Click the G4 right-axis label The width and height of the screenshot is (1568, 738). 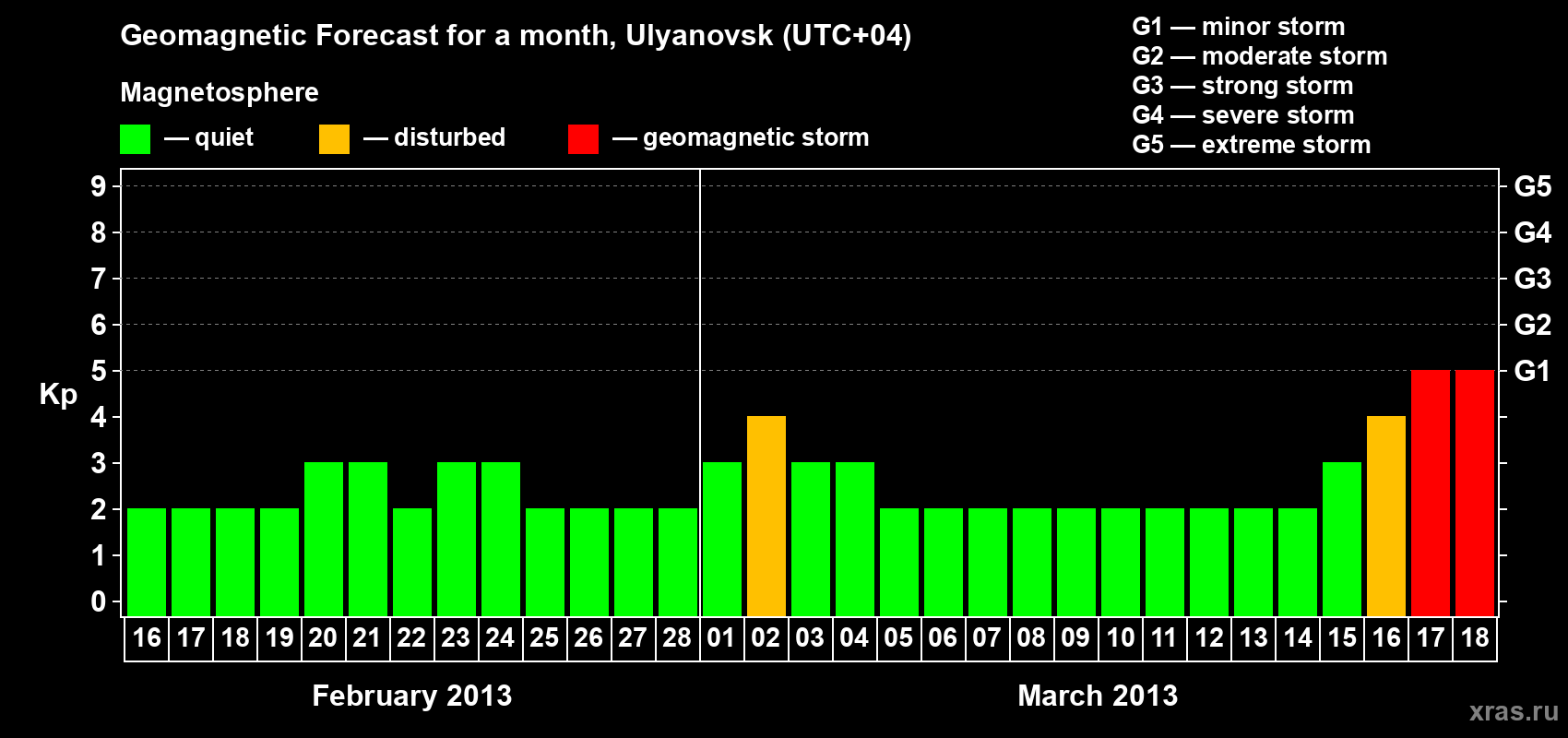[x=1532, y=232]
